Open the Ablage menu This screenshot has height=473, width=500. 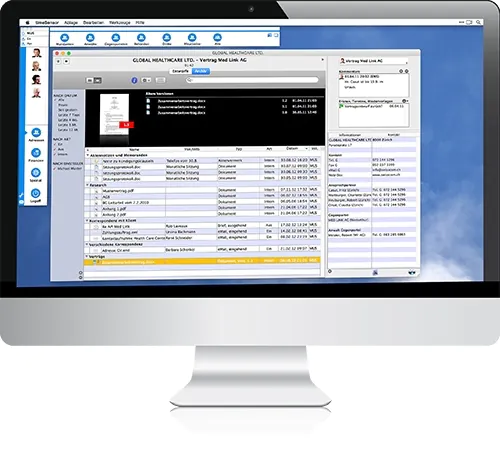tap(71, 23)
